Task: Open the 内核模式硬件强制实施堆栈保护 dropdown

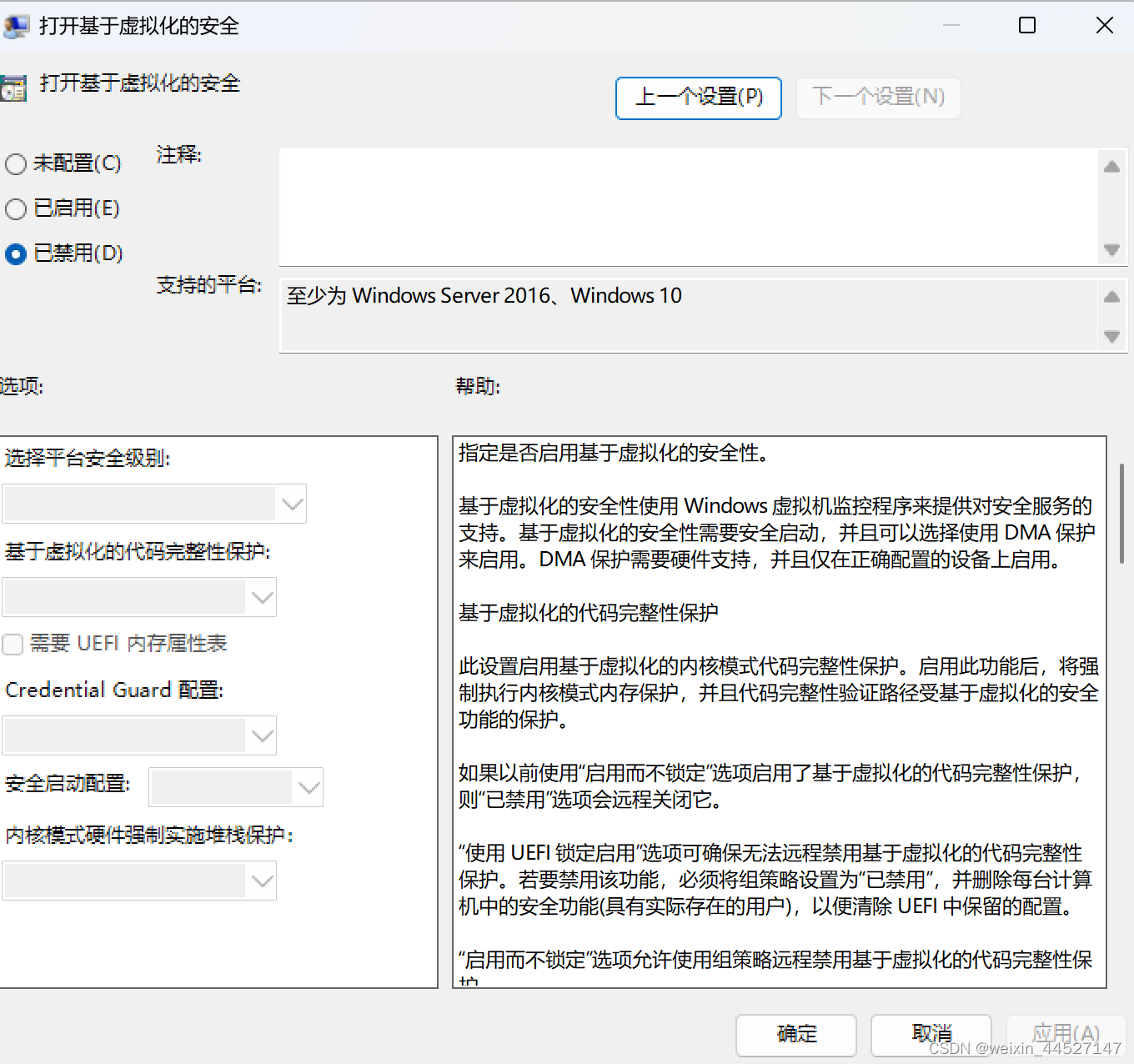Action: pyautogui.click(x=261, y=880)
